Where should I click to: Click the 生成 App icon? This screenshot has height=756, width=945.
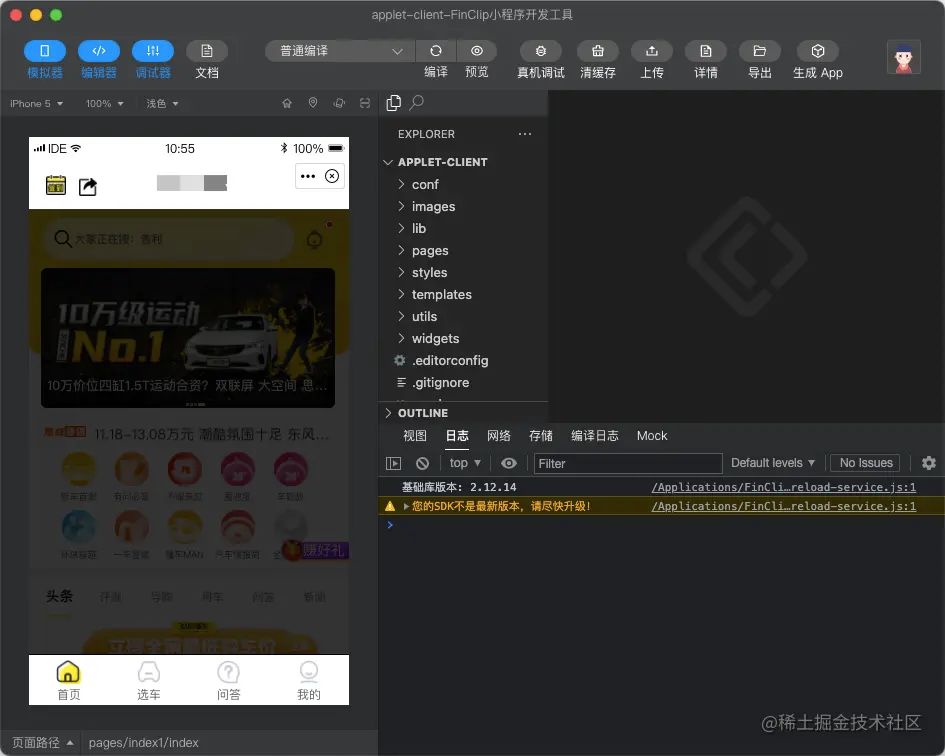817,51
